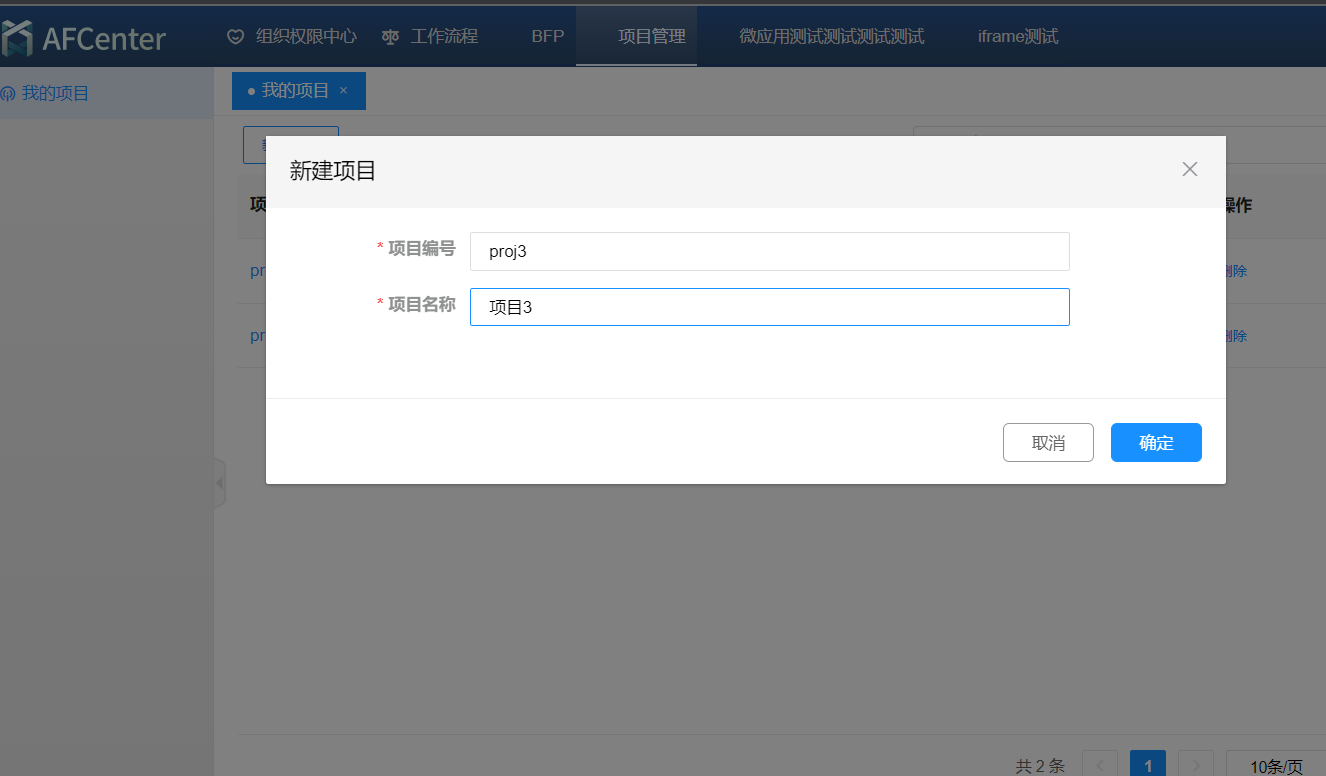
Task: Go to next page using right arrow
Action: (1196, 766)
